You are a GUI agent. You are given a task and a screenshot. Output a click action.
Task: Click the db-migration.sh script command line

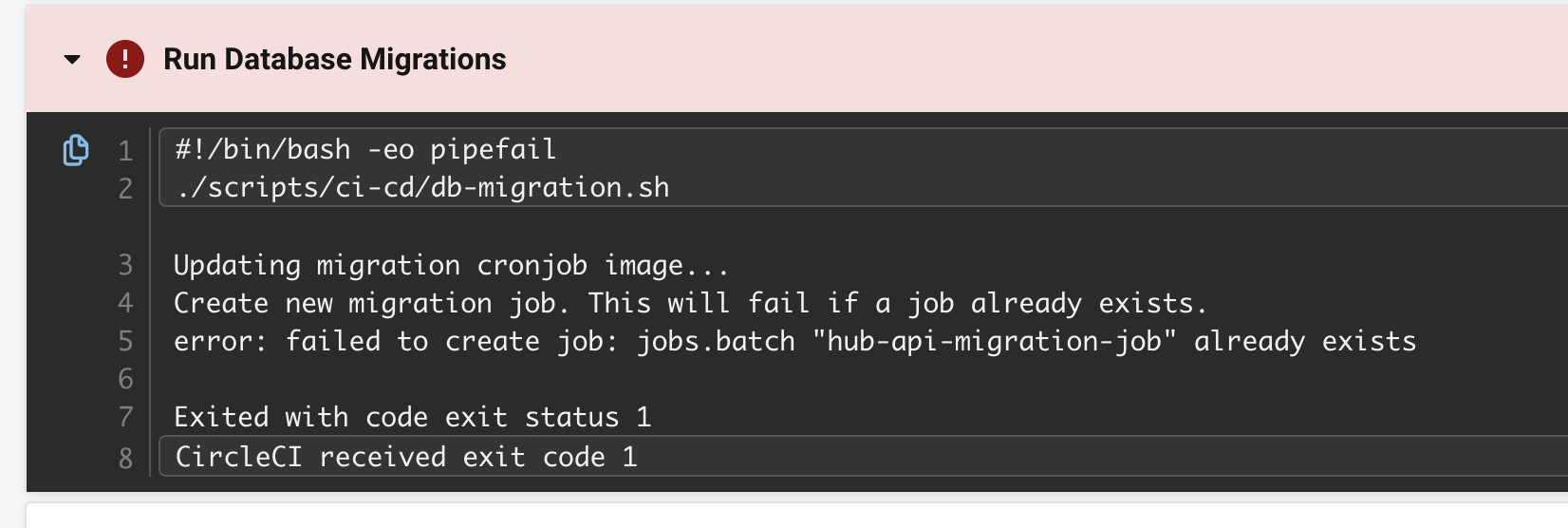pos(422,187)
